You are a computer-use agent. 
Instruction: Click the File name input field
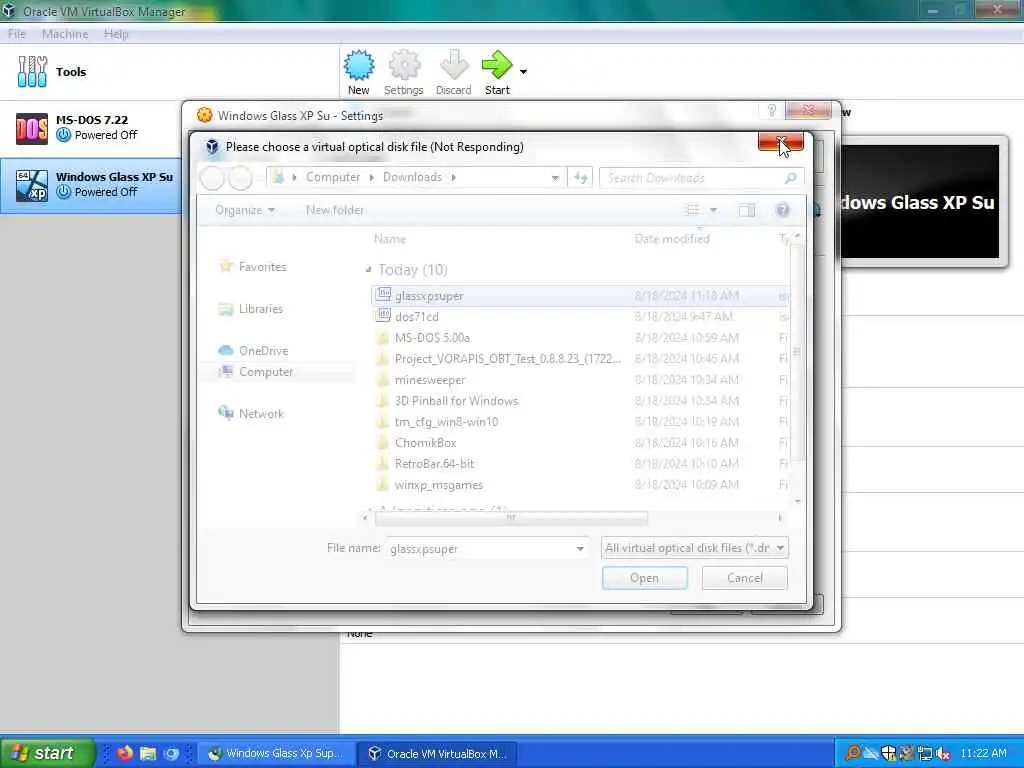point(480,549)
